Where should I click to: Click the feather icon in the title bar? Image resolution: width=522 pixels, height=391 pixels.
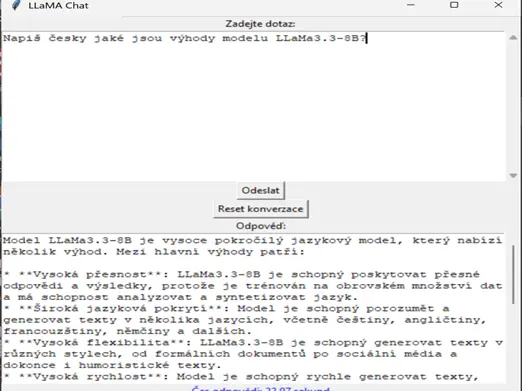coord(15,5)
